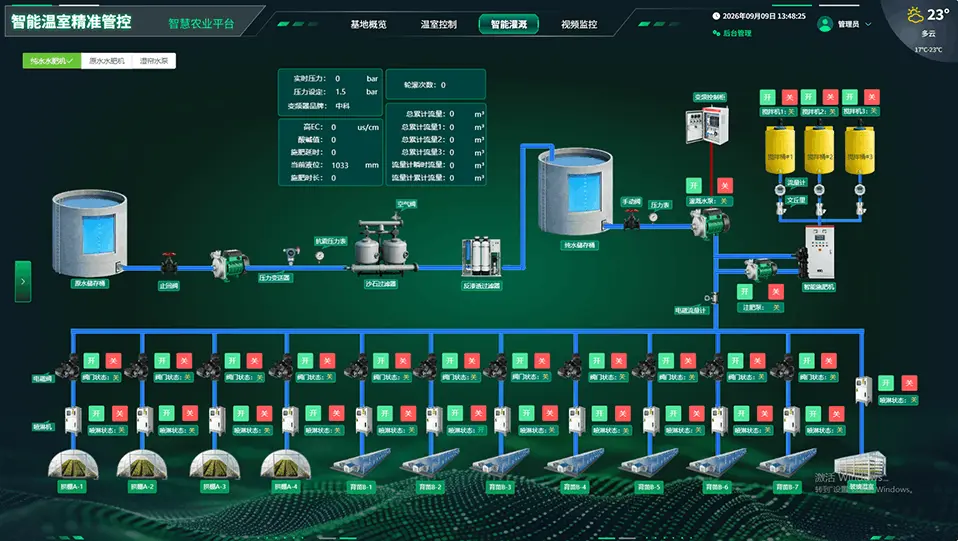The image size is (958, 541).
Task: Stop the sprayer for 拱棚A-4 with 关
Action: click(337, 413)
